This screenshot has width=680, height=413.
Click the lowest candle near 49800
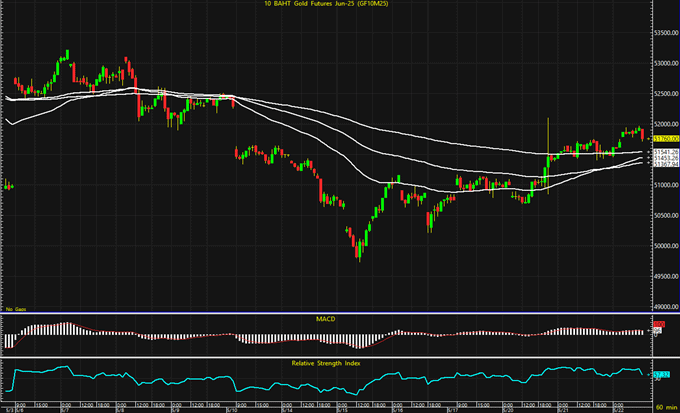[x=359, y=254]
